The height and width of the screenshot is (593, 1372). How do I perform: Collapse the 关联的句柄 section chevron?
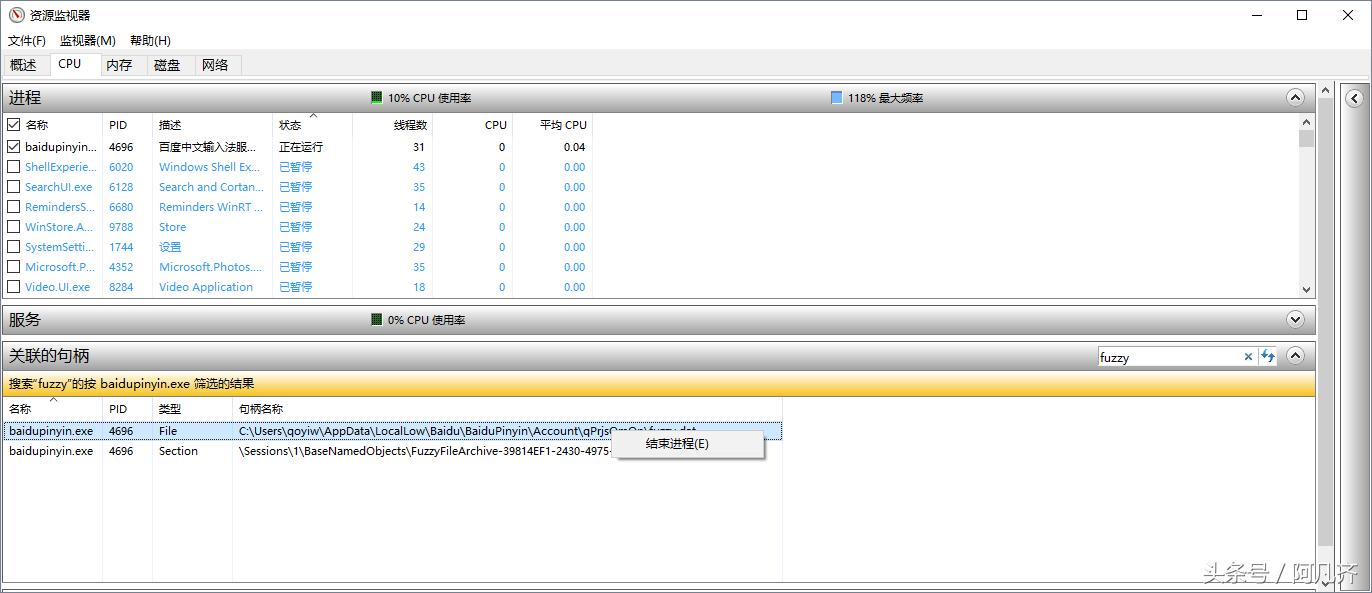click(1296, 356)
